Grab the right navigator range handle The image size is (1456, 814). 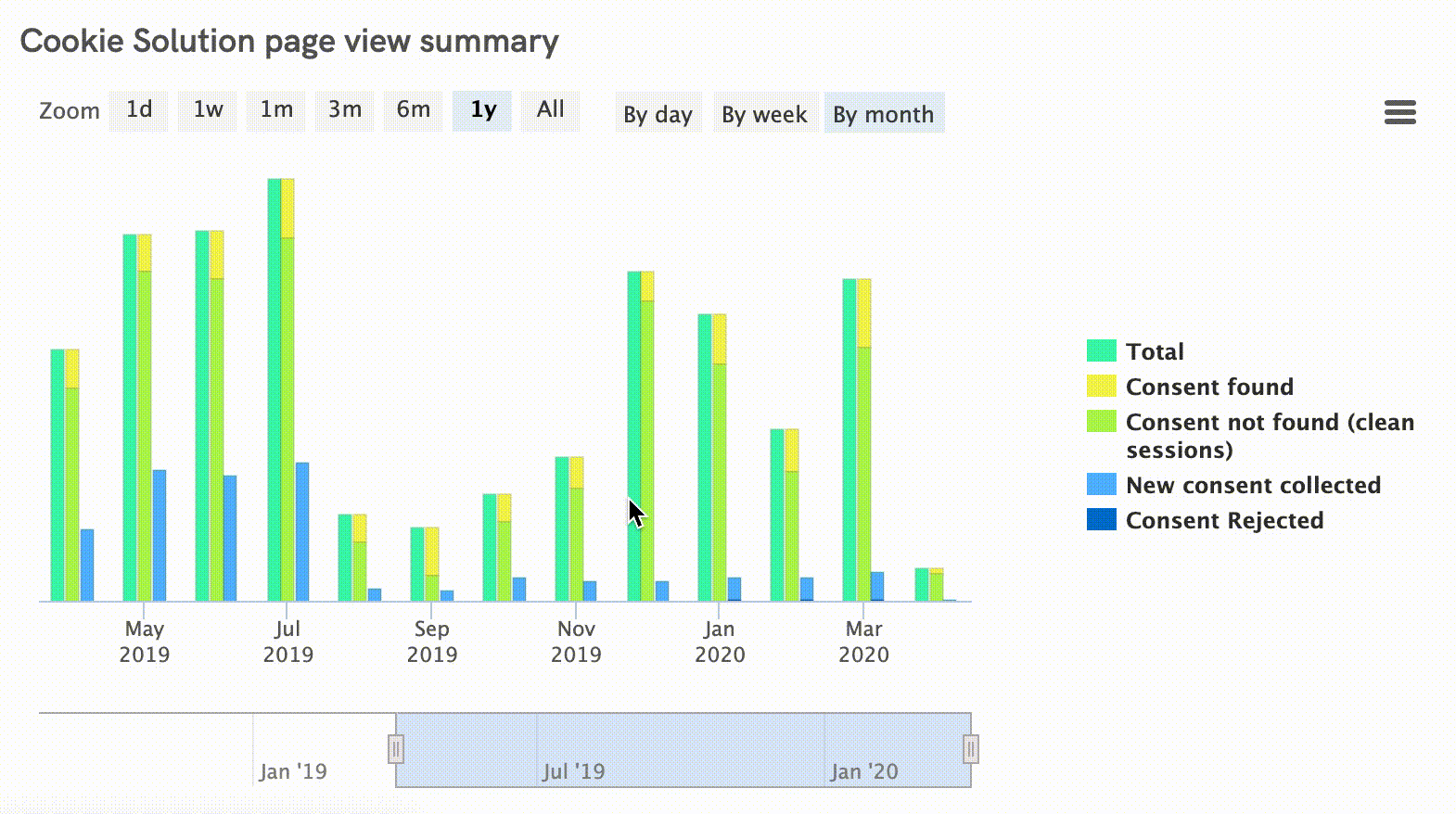pos(970,748)
